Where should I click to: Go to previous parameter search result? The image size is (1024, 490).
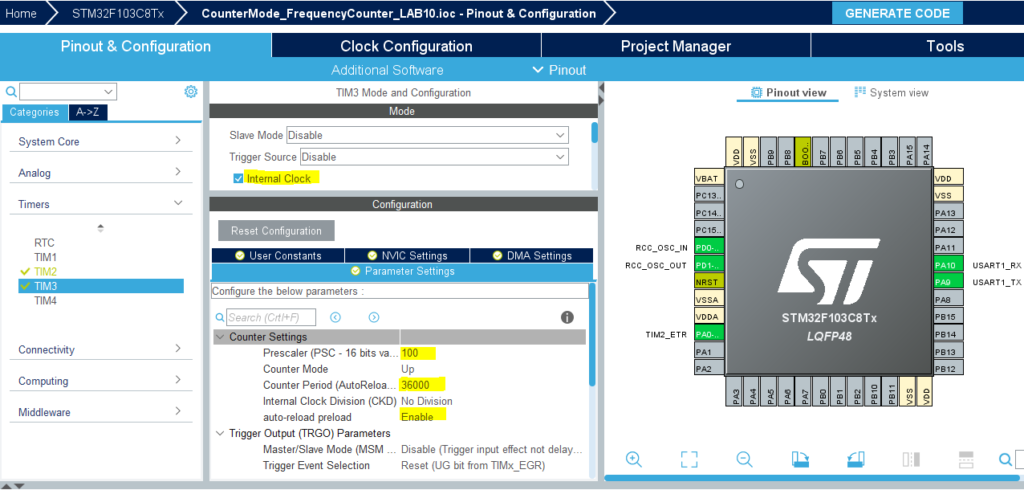tap(336, 317)
